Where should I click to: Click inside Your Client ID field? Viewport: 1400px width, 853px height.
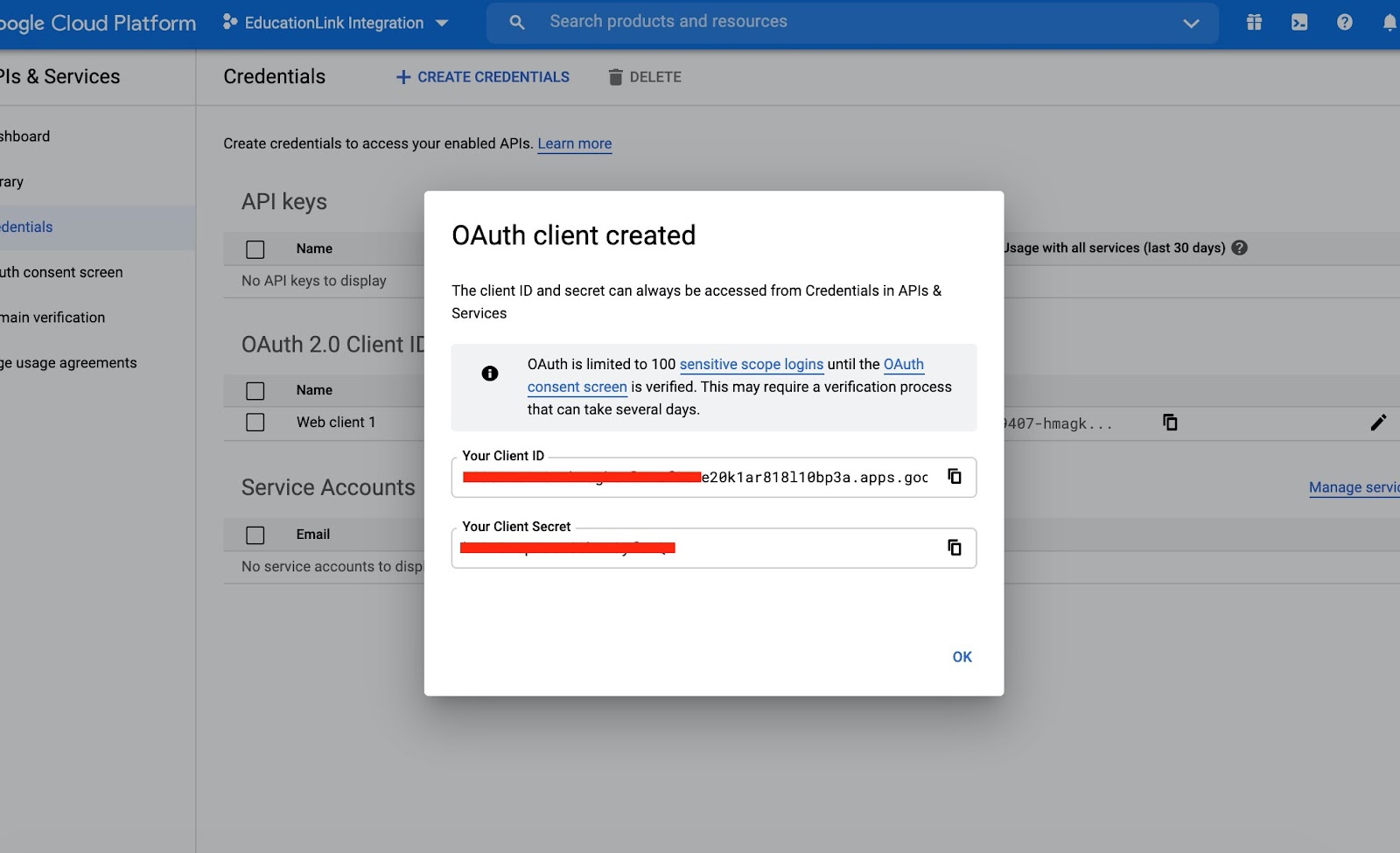(x=714, y=478)
